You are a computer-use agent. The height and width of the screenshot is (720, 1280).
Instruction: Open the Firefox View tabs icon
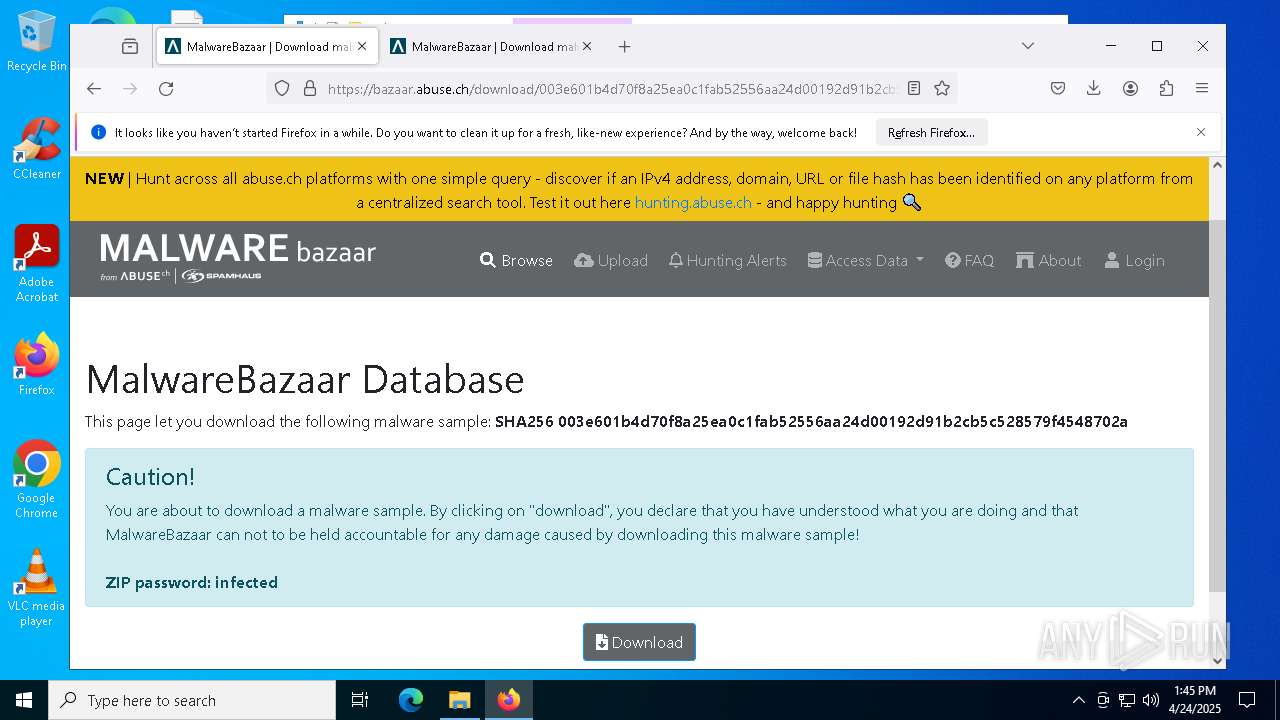click(x=130, y=46)
